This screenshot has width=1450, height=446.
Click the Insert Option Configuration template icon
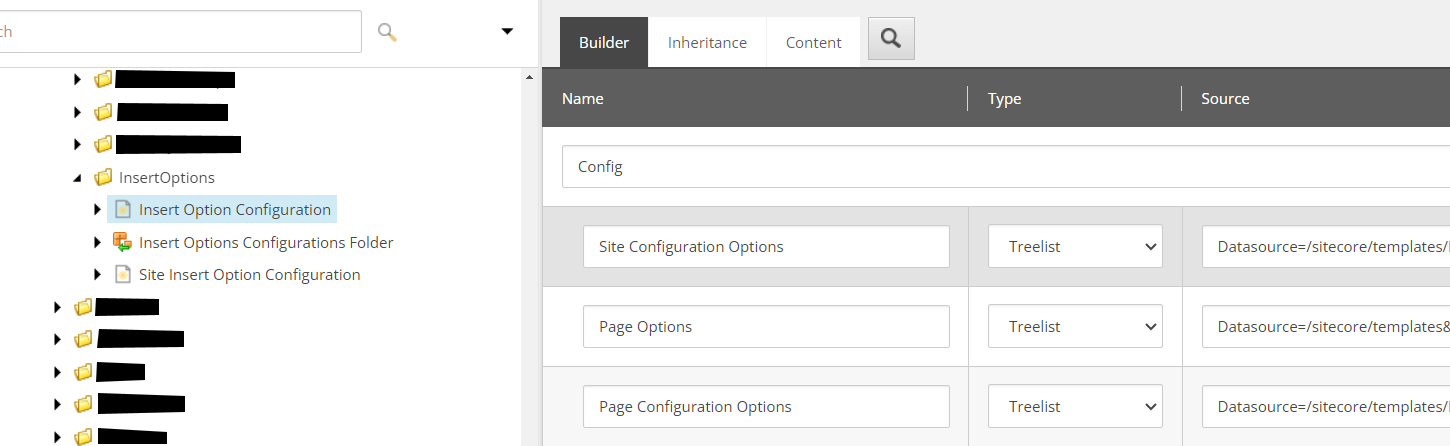pyautogui.click(x=123, y=210)
